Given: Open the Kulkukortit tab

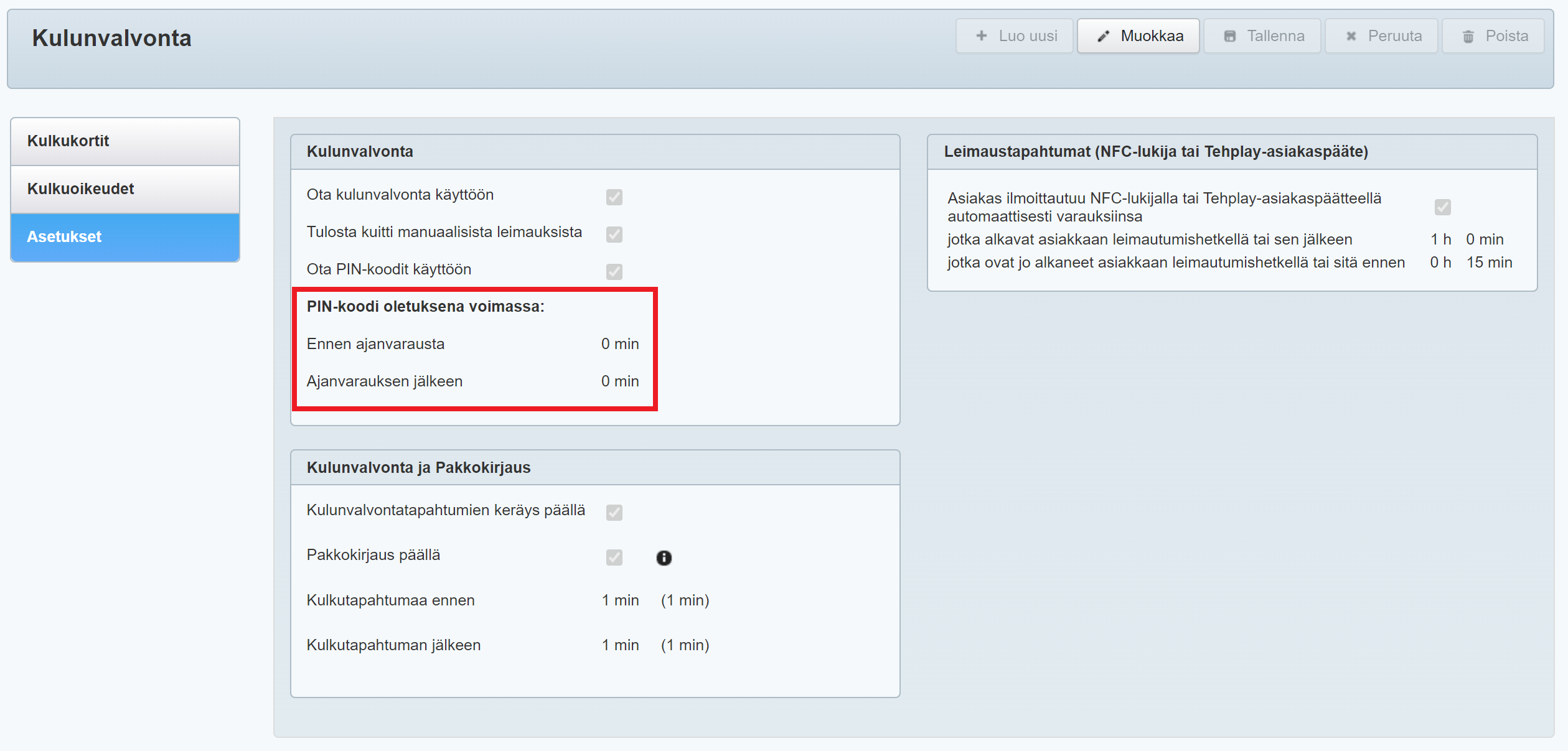Looking at the screenshot, I should pyautogui.click(x=125, y=141).
